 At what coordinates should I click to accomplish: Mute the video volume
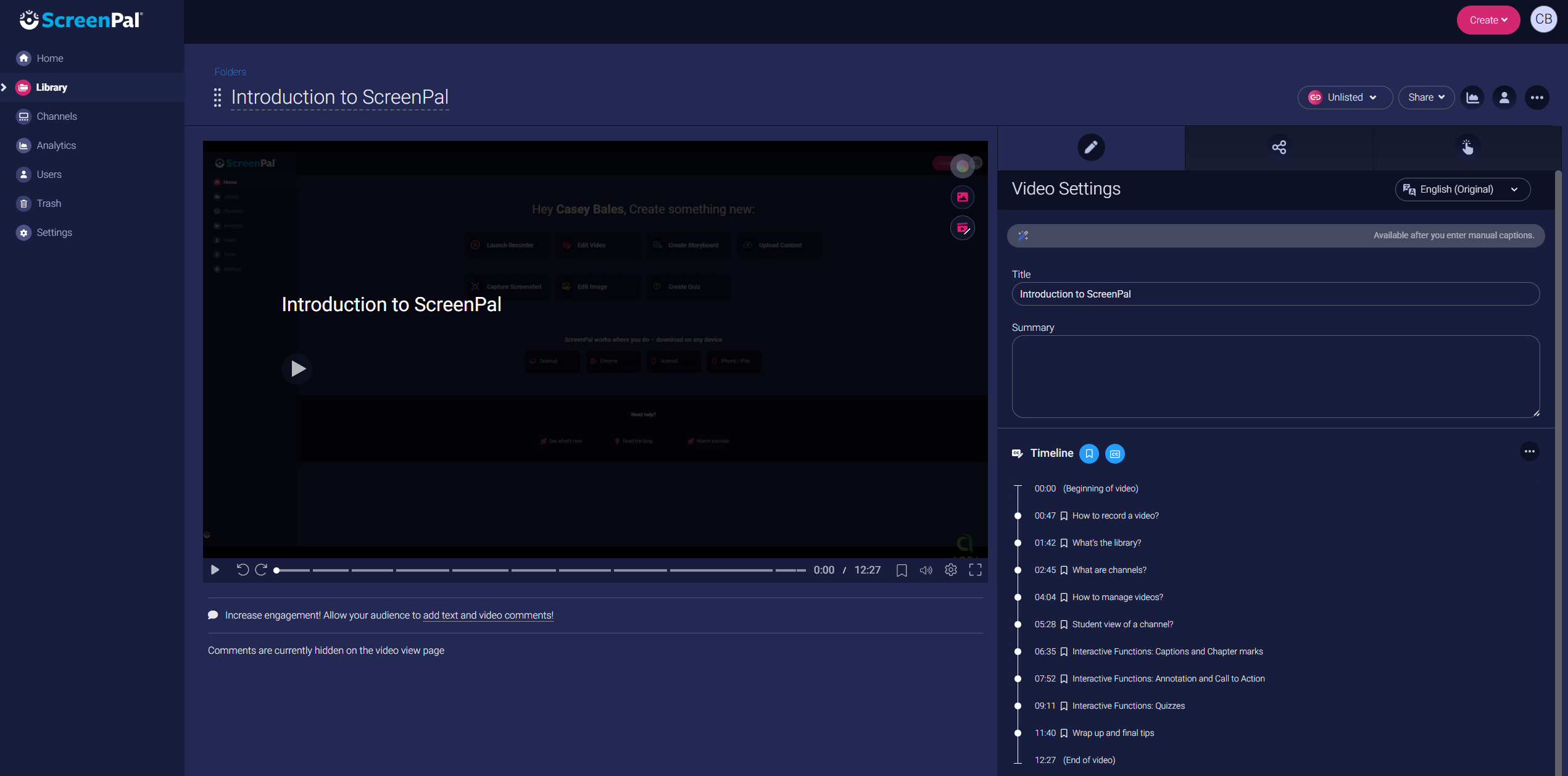pos(926,570)
